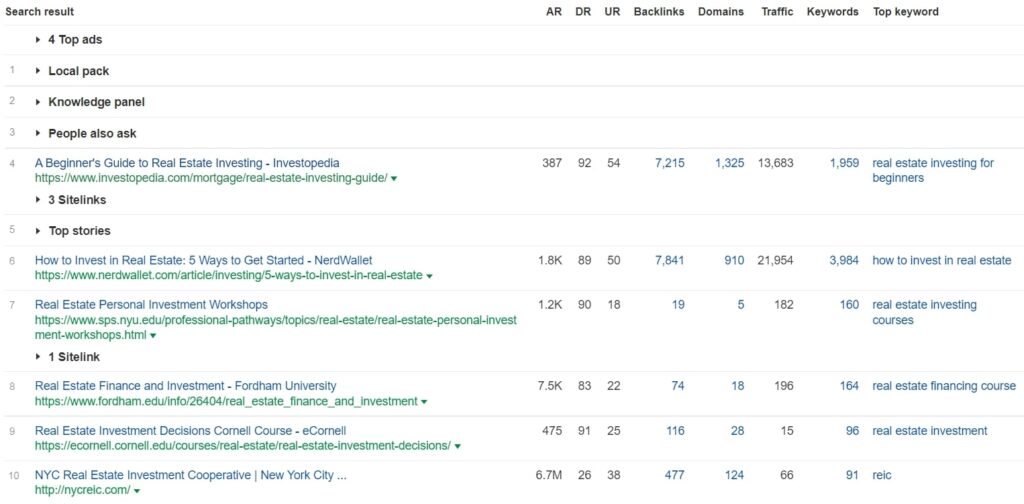This screenshot has width=1024, height=504.
Task: Open nycreic backlinks count 477
Action: (x=675, y=475)
